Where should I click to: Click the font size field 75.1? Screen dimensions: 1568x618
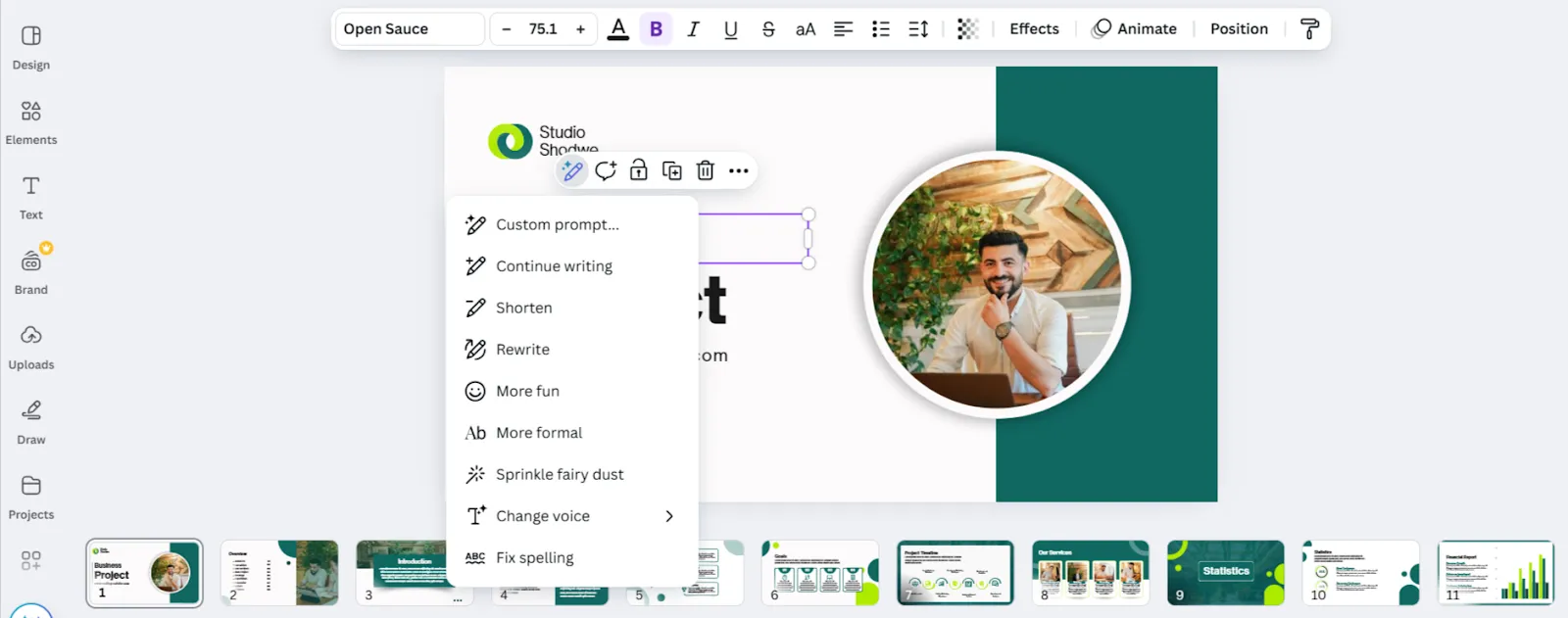(x=543, y=29)
